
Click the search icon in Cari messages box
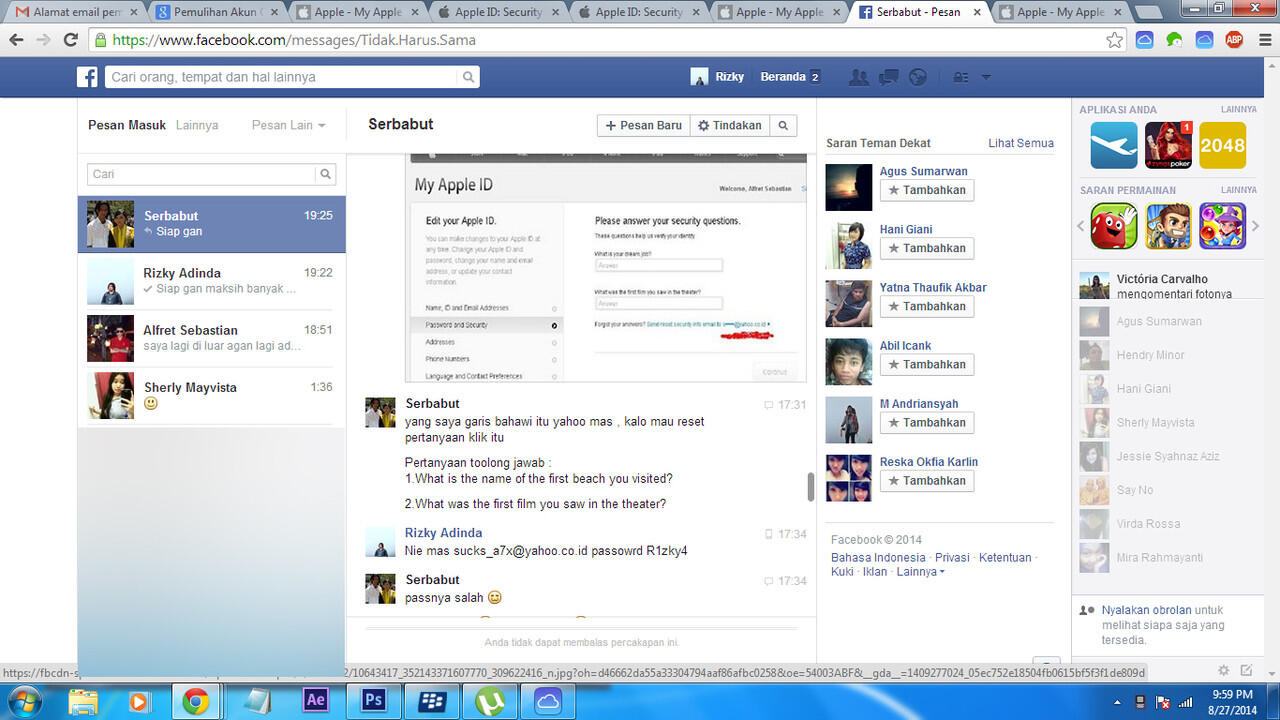tap(325, 174)
